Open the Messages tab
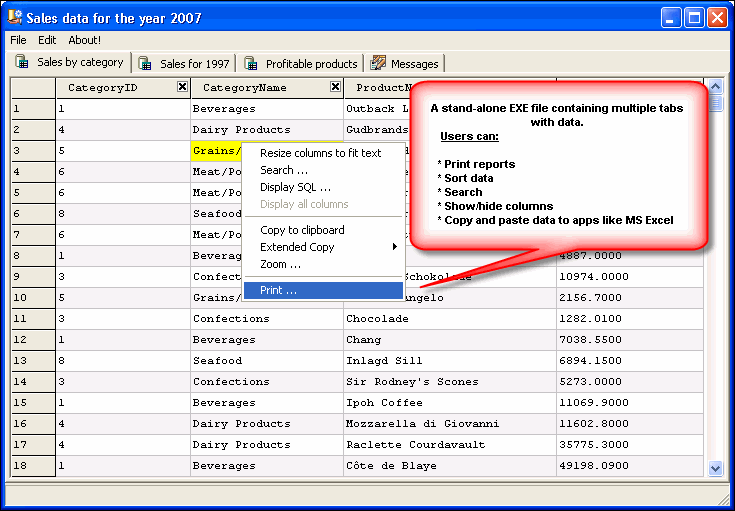The image size is (735, 511). point(404,64)
